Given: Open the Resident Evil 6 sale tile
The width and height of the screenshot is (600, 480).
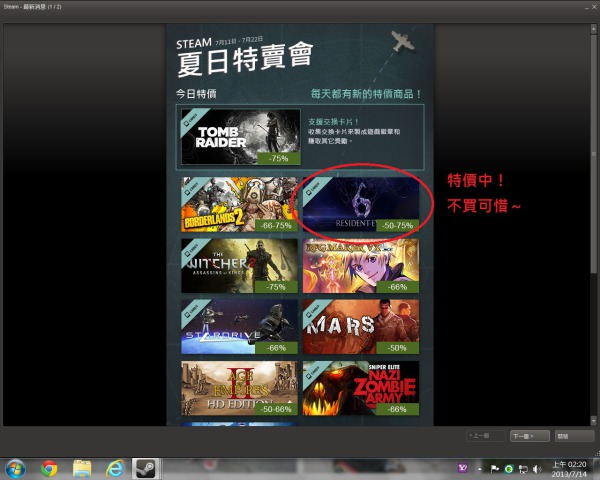Looking at the screenshot, I should [x=361, y=204].
